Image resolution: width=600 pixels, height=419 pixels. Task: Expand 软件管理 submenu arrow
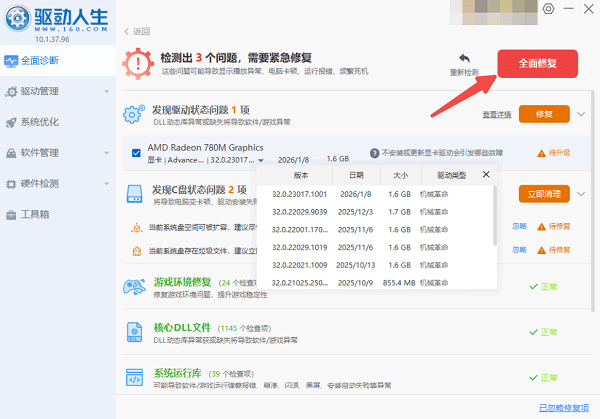click(107, 153)
